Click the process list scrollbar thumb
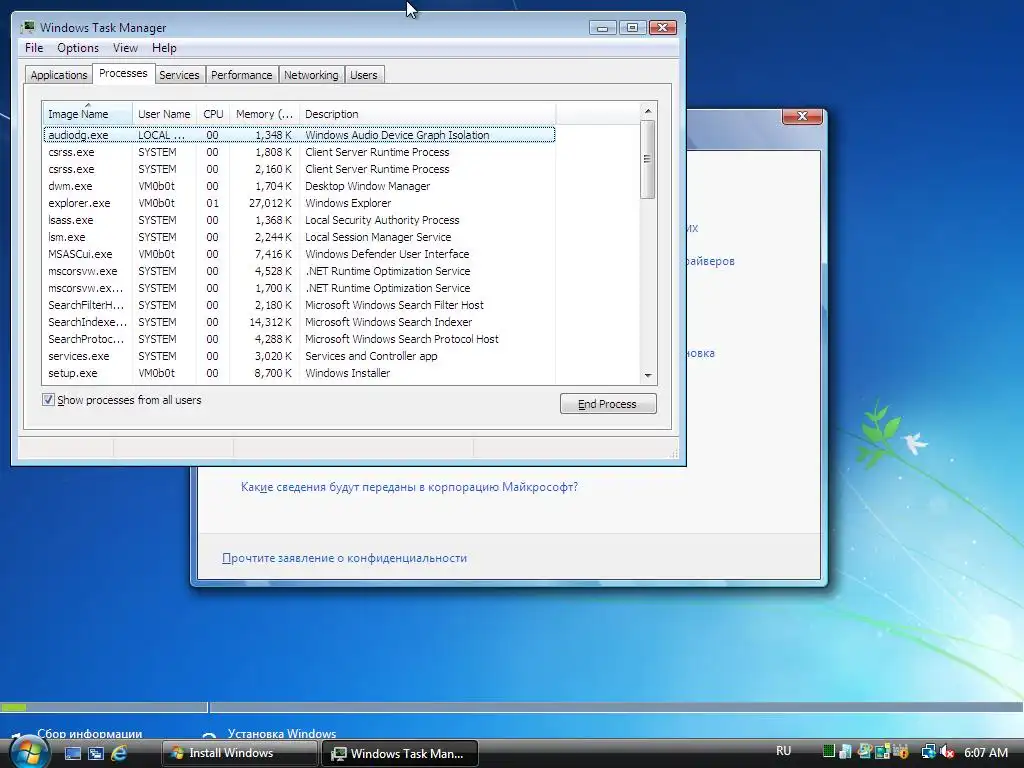1024x768 pixels. pos(648,159)
